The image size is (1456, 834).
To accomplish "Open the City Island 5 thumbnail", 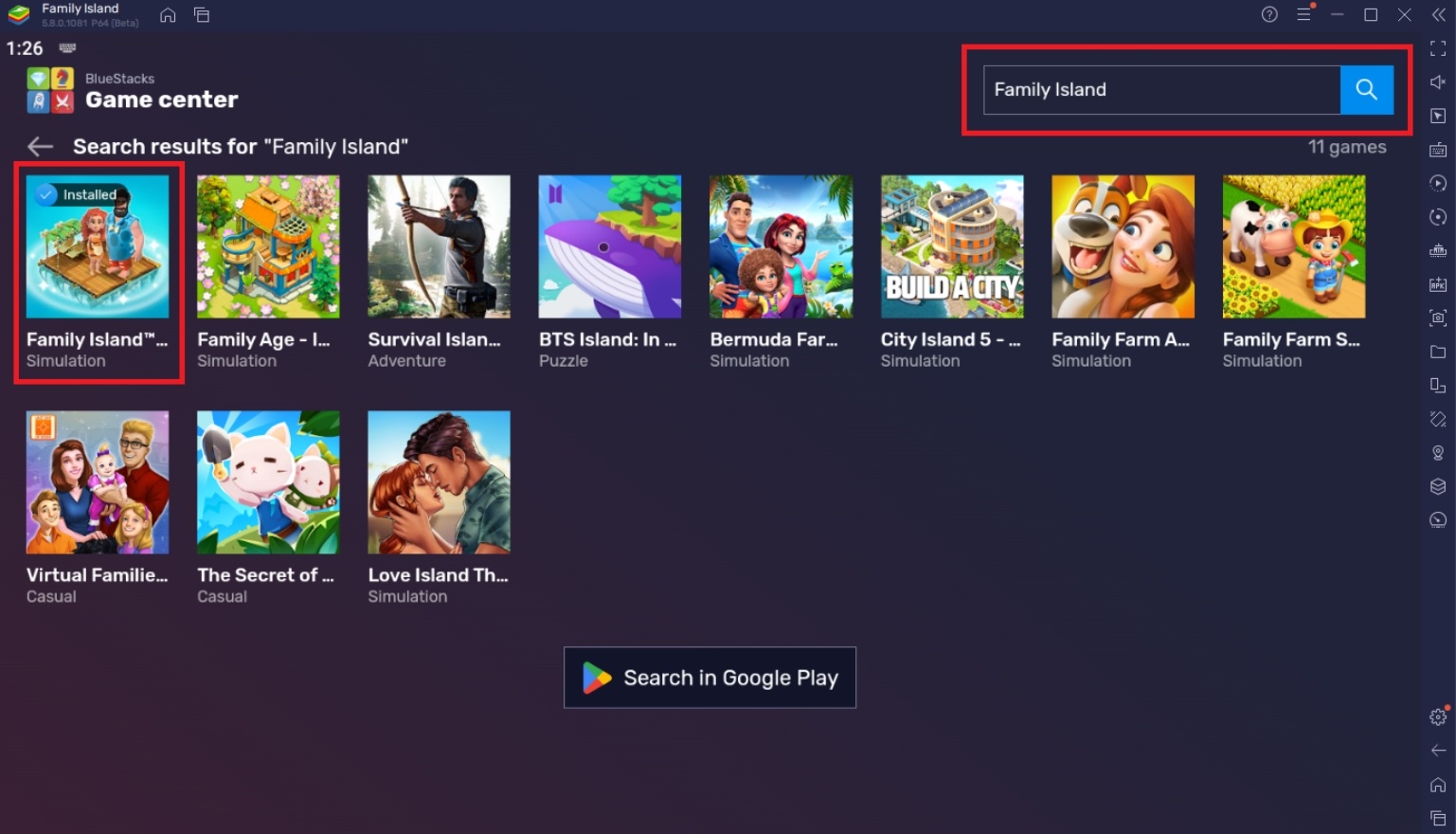I will point(952,246).
